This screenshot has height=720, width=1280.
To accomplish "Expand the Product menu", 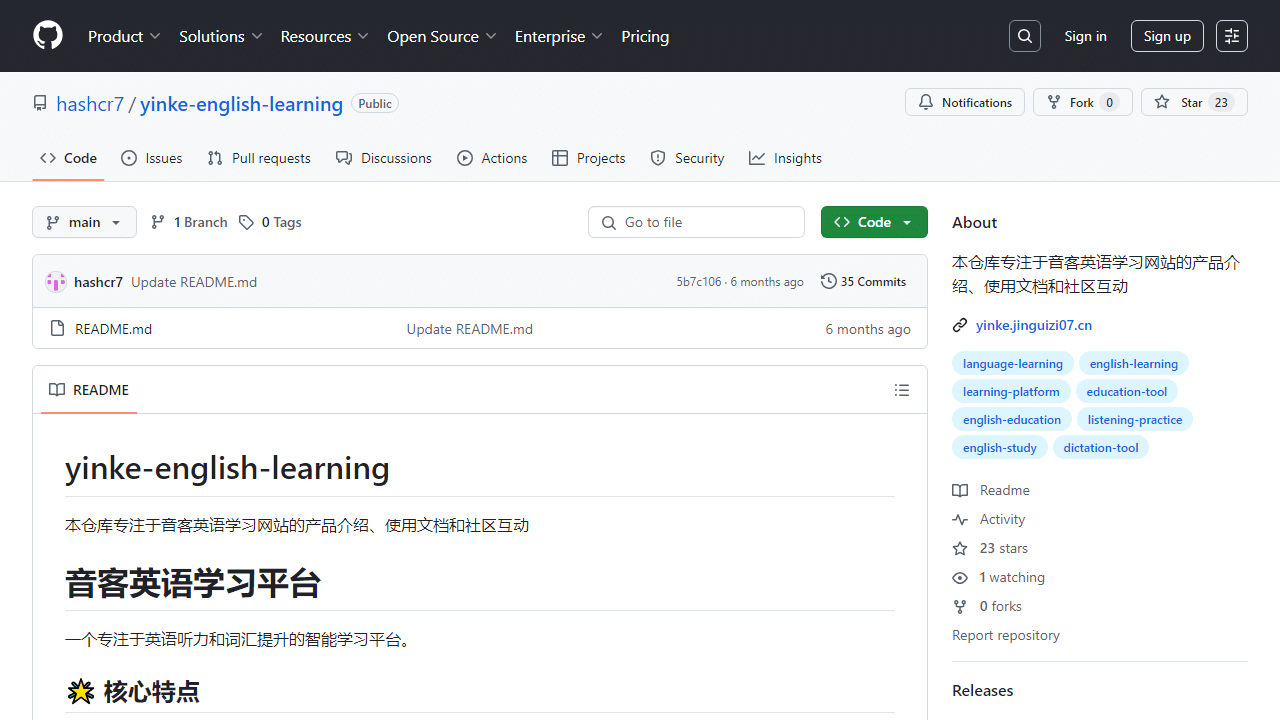I will (124, 36).
